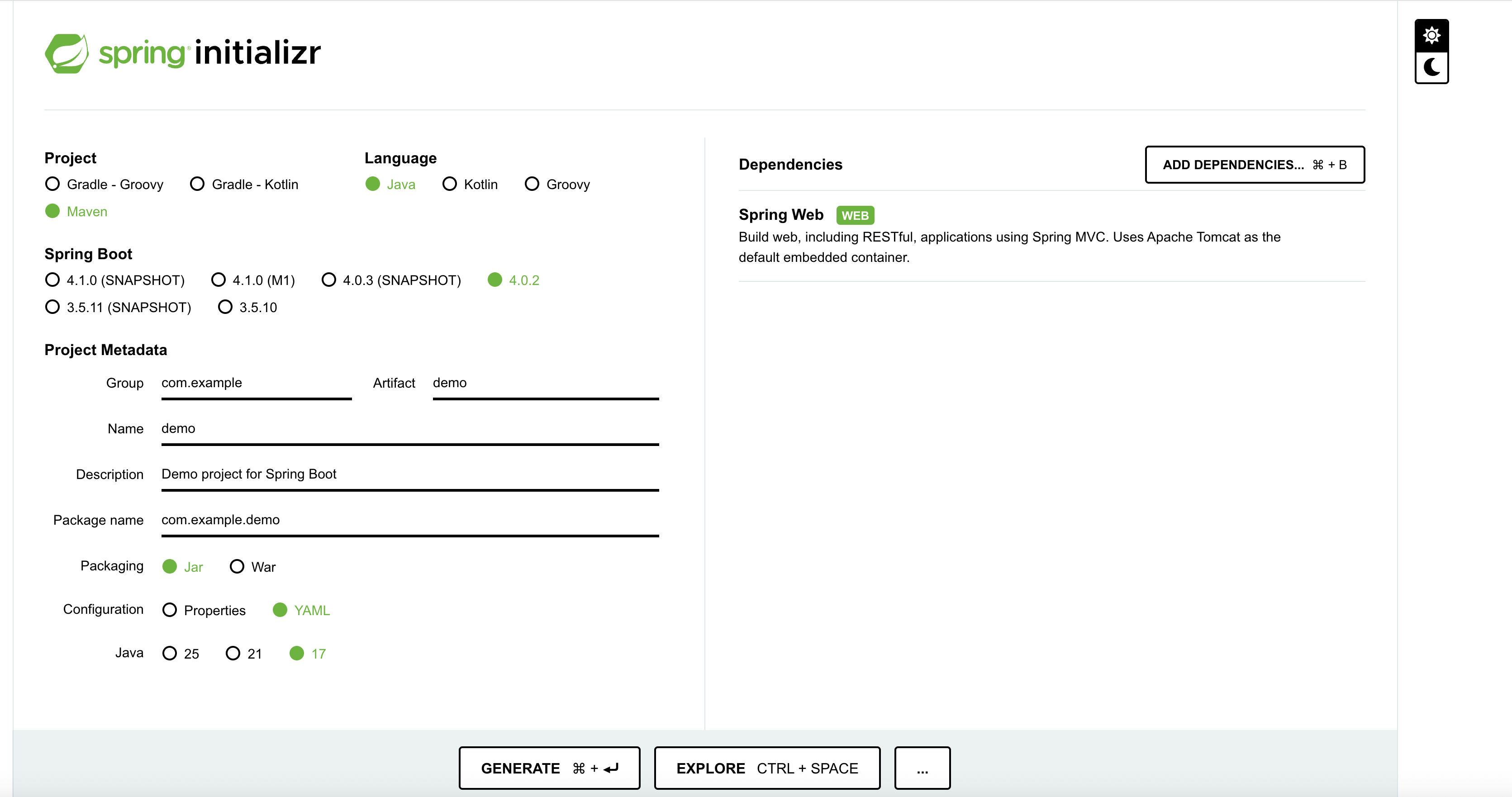Choose YAML configuration format
The image size is (1512, 797).
301,610
